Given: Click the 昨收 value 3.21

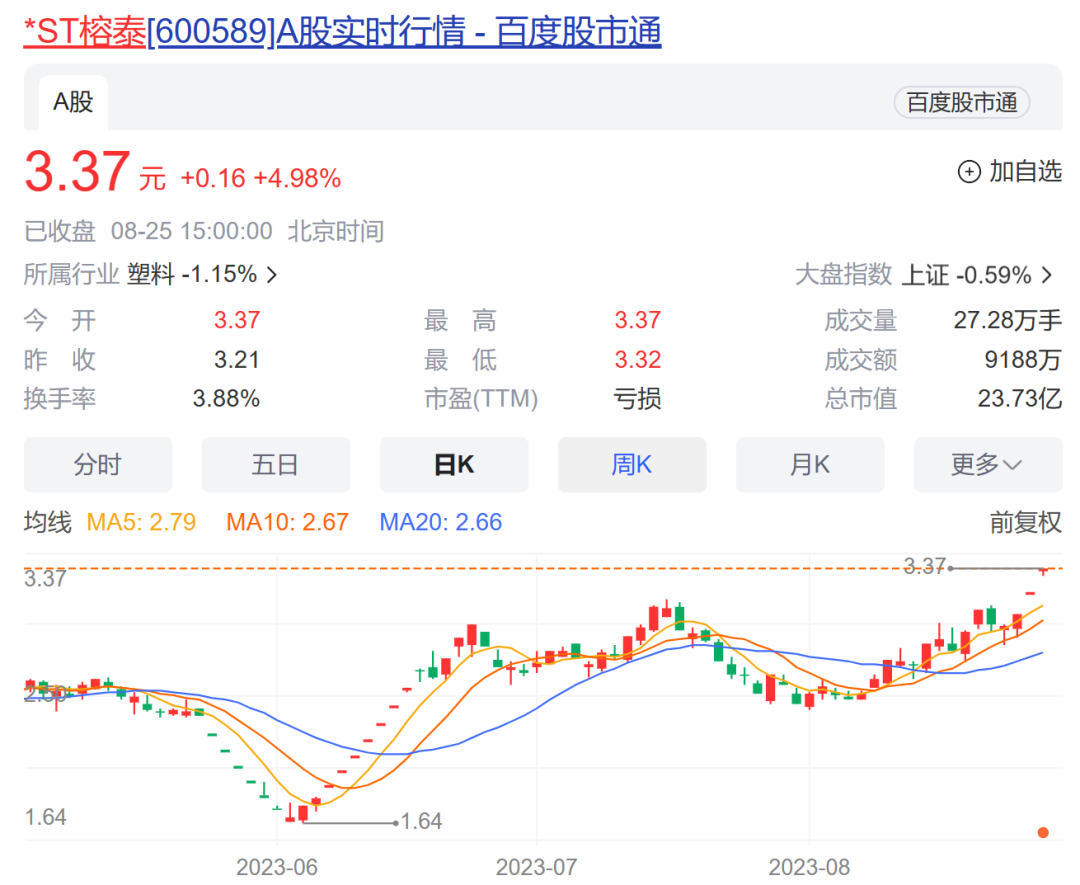Looking at the screenshot, I should [237, 360].
